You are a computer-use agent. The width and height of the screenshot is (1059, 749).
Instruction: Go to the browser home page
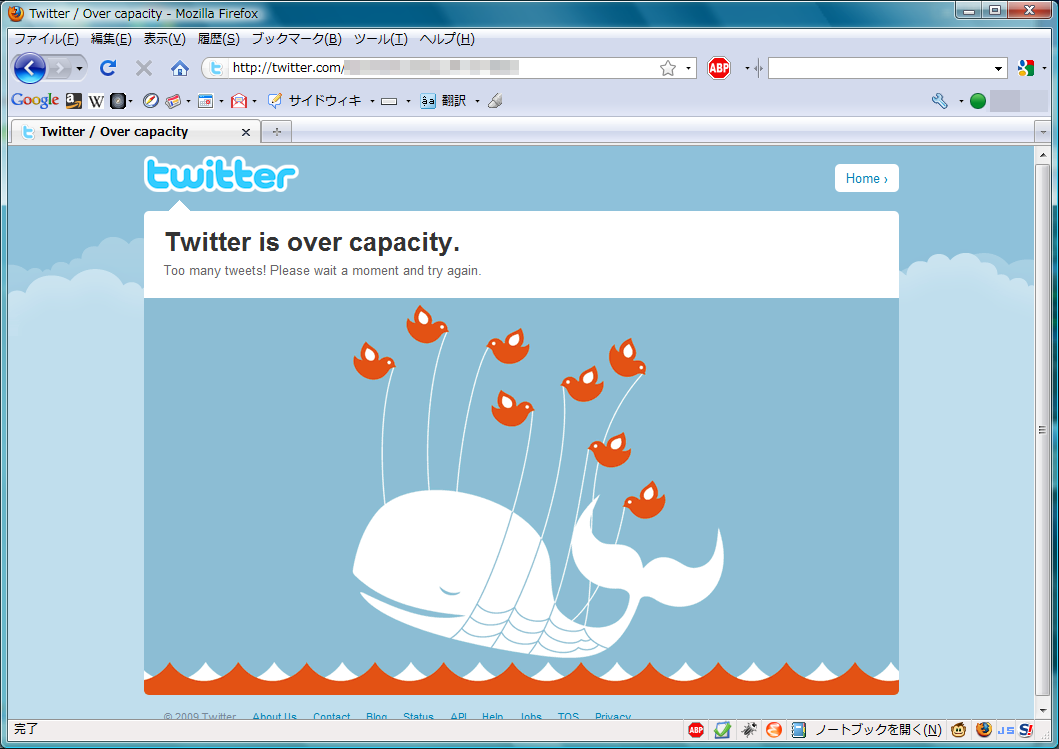[180, 68]
